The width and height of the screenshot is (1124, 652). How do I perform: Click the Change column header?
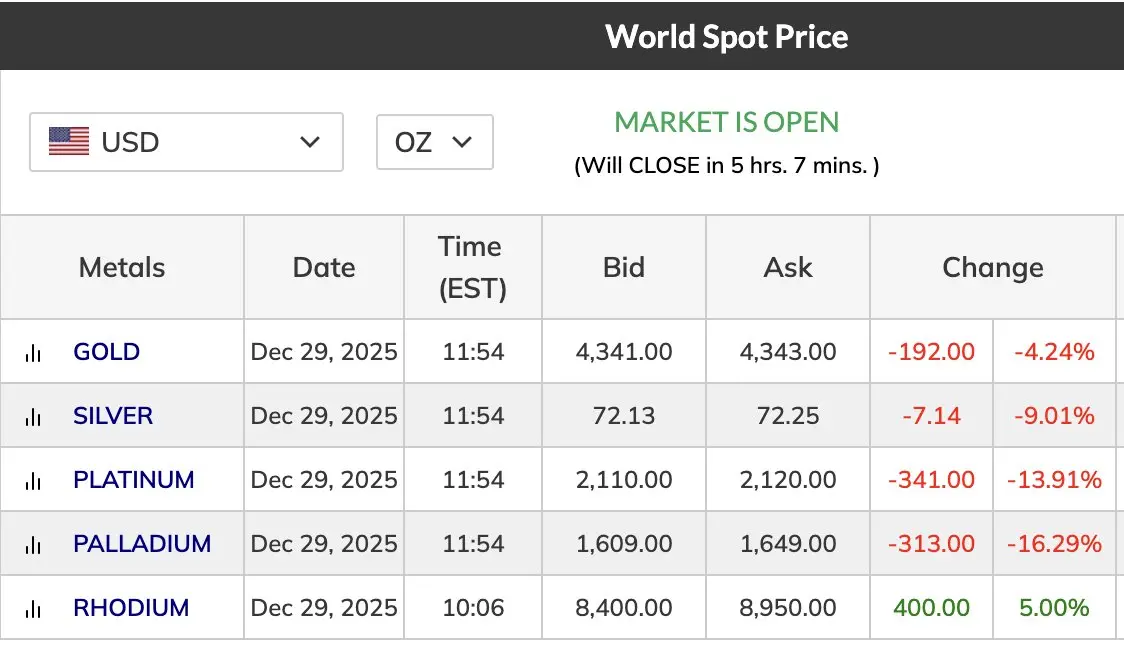(x=992, y=268)
